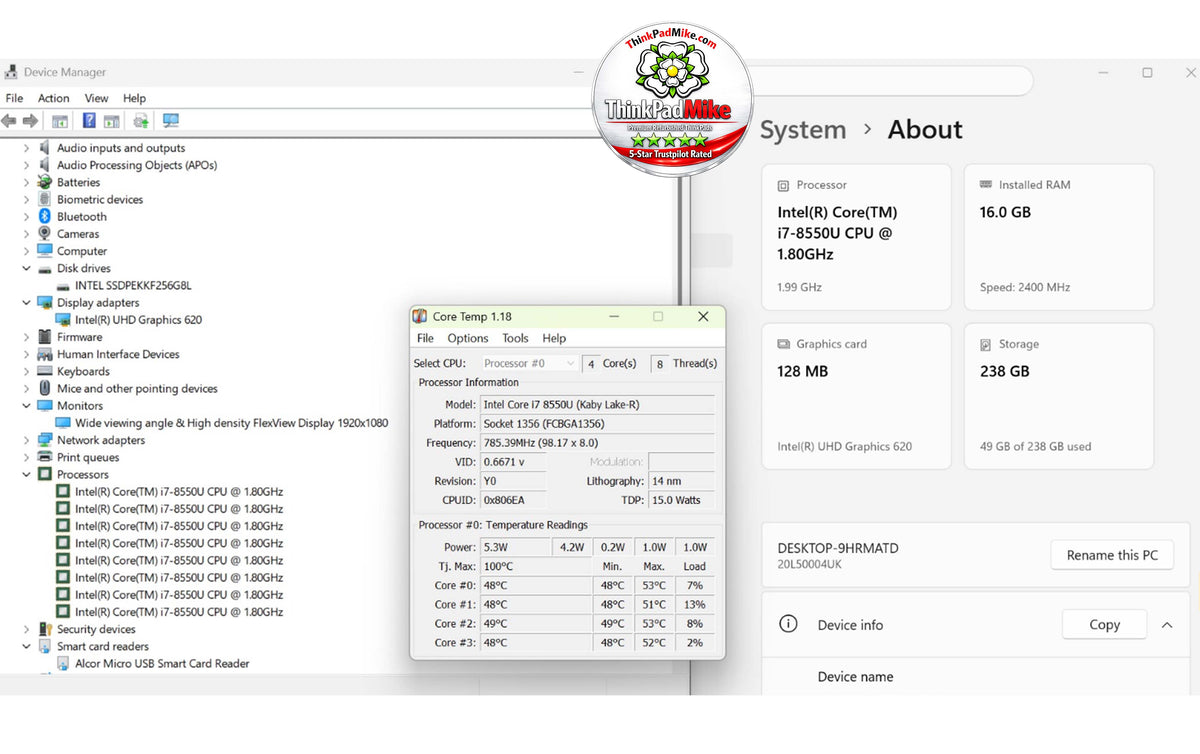1200x754 pixels.
Task: Open Core Temp File menu
Action: point(425,338)
